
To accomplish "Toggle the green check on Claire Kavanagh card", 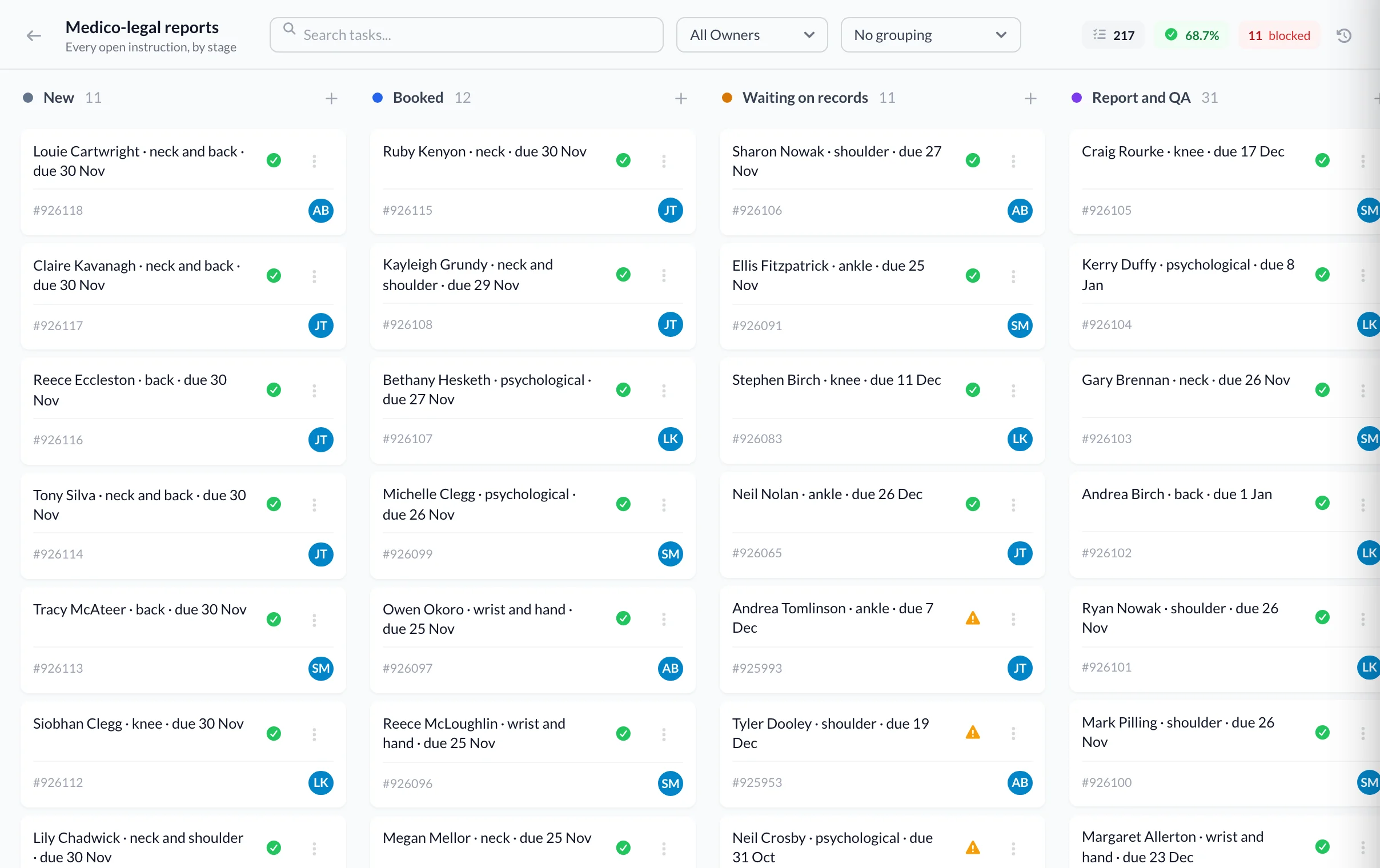I will [x=274, y=276].
